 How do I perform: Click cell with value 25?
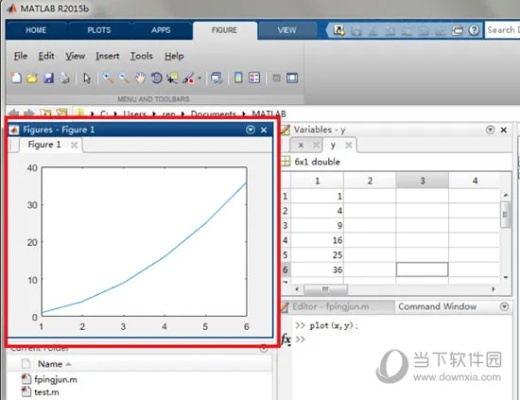(x=317, y=255)
